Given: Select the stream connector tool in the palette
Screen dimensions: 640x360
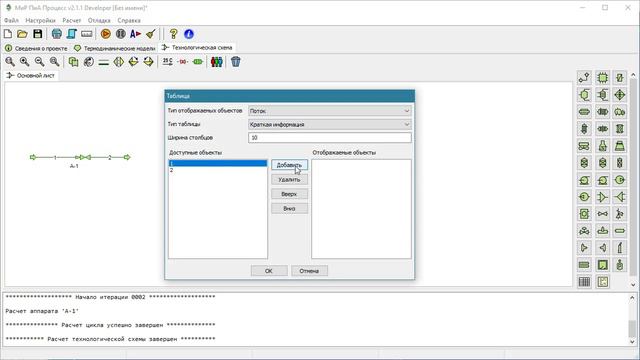Looking at the screenshot, I should click(x=584, y=78).
